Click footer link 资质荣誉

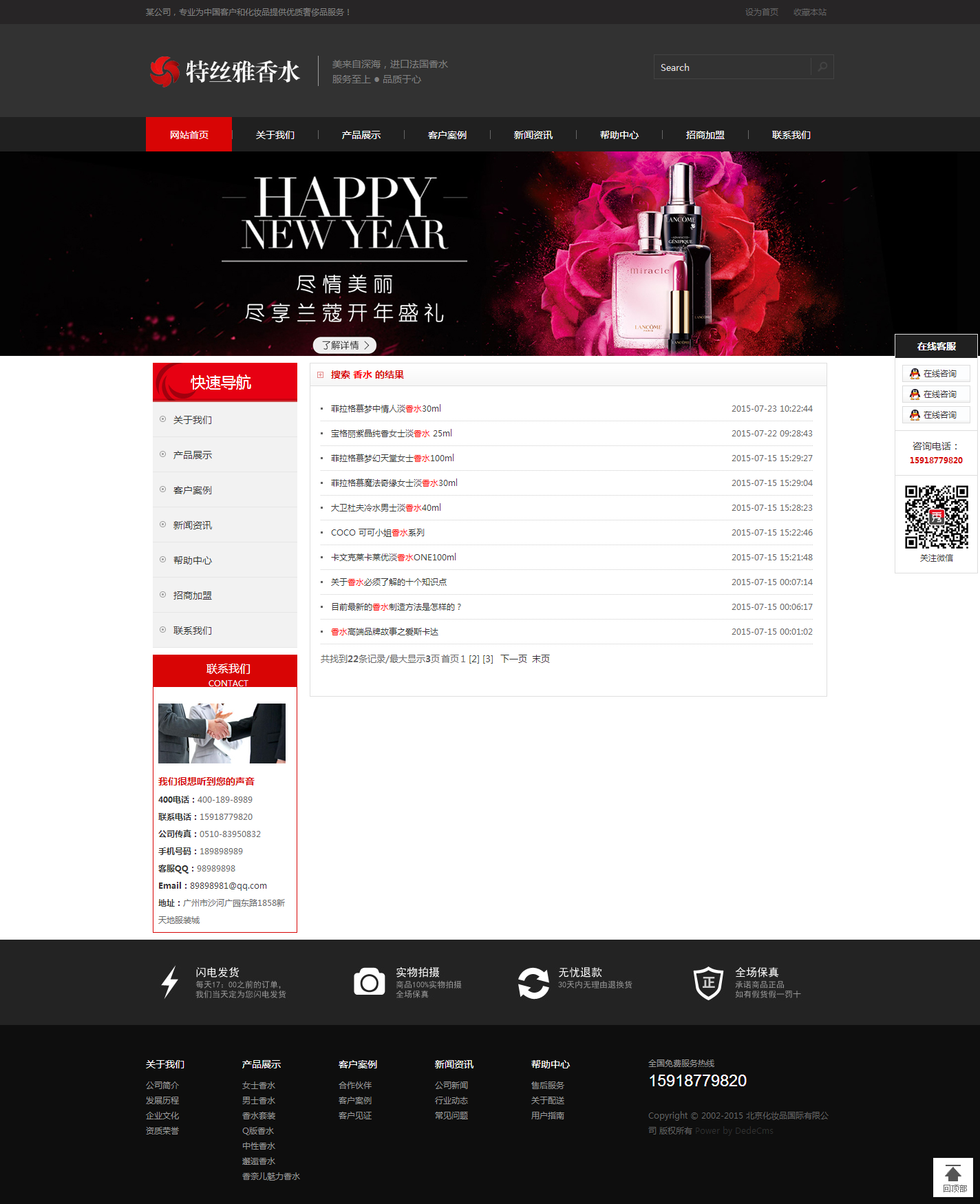coord(162,1131)
